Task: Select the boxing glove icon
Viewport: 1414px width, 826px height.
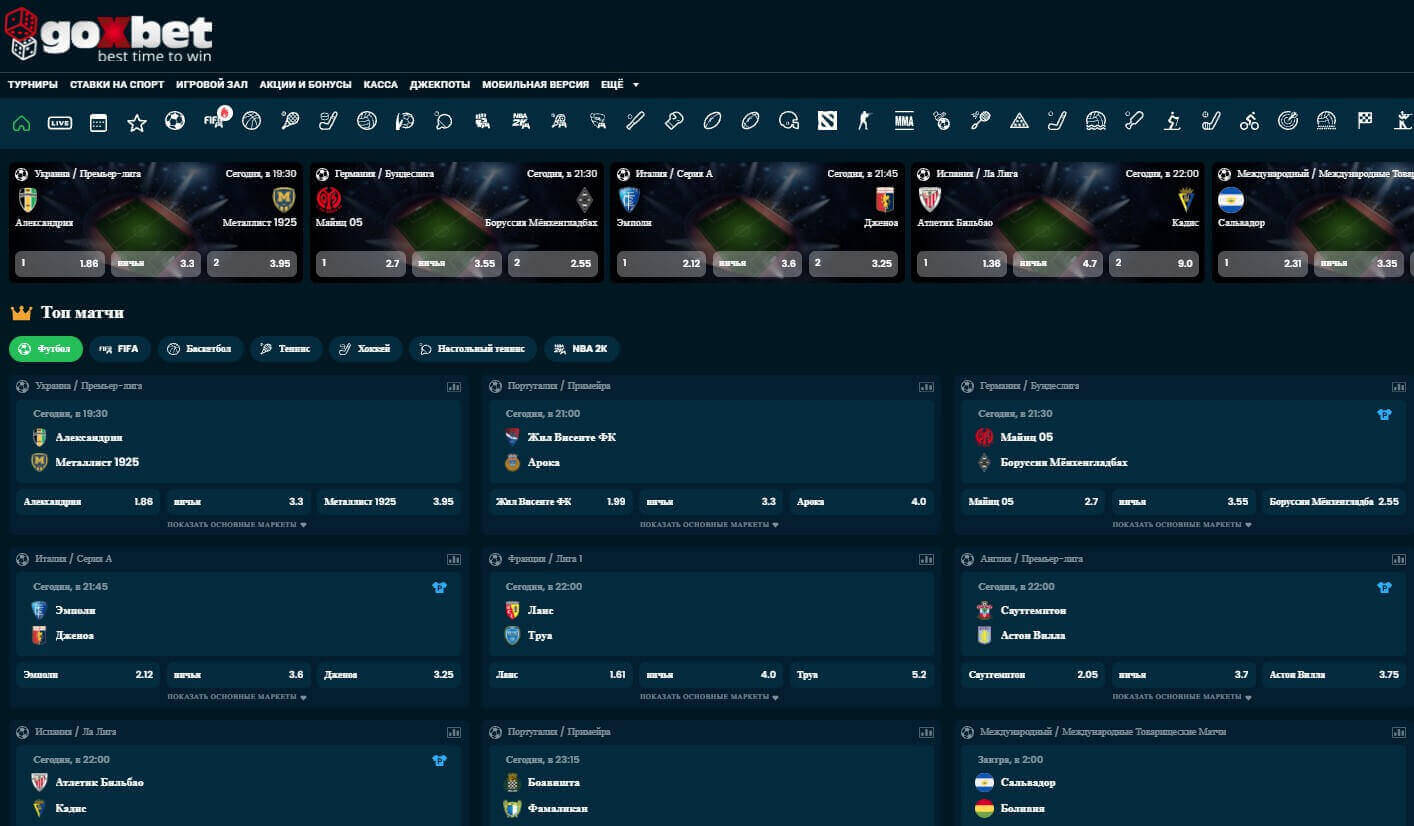Action: point(674,121)
